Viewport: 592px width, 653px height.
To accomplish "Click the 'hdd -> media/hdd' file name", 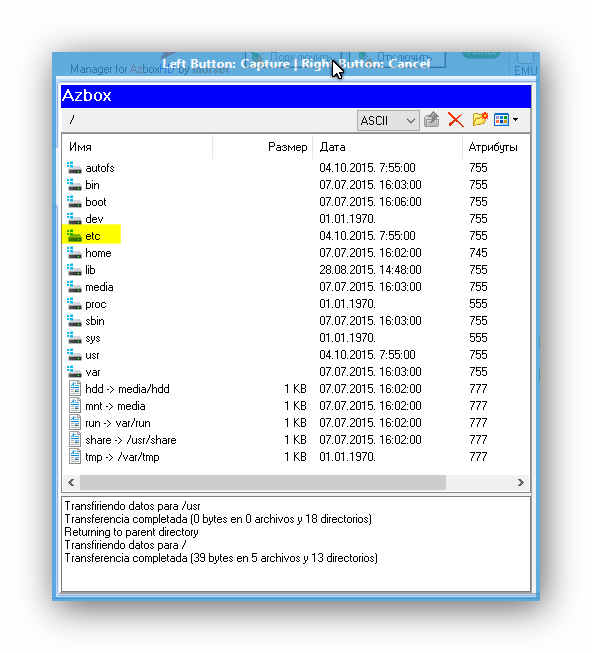I will click(x=127, y=389).
